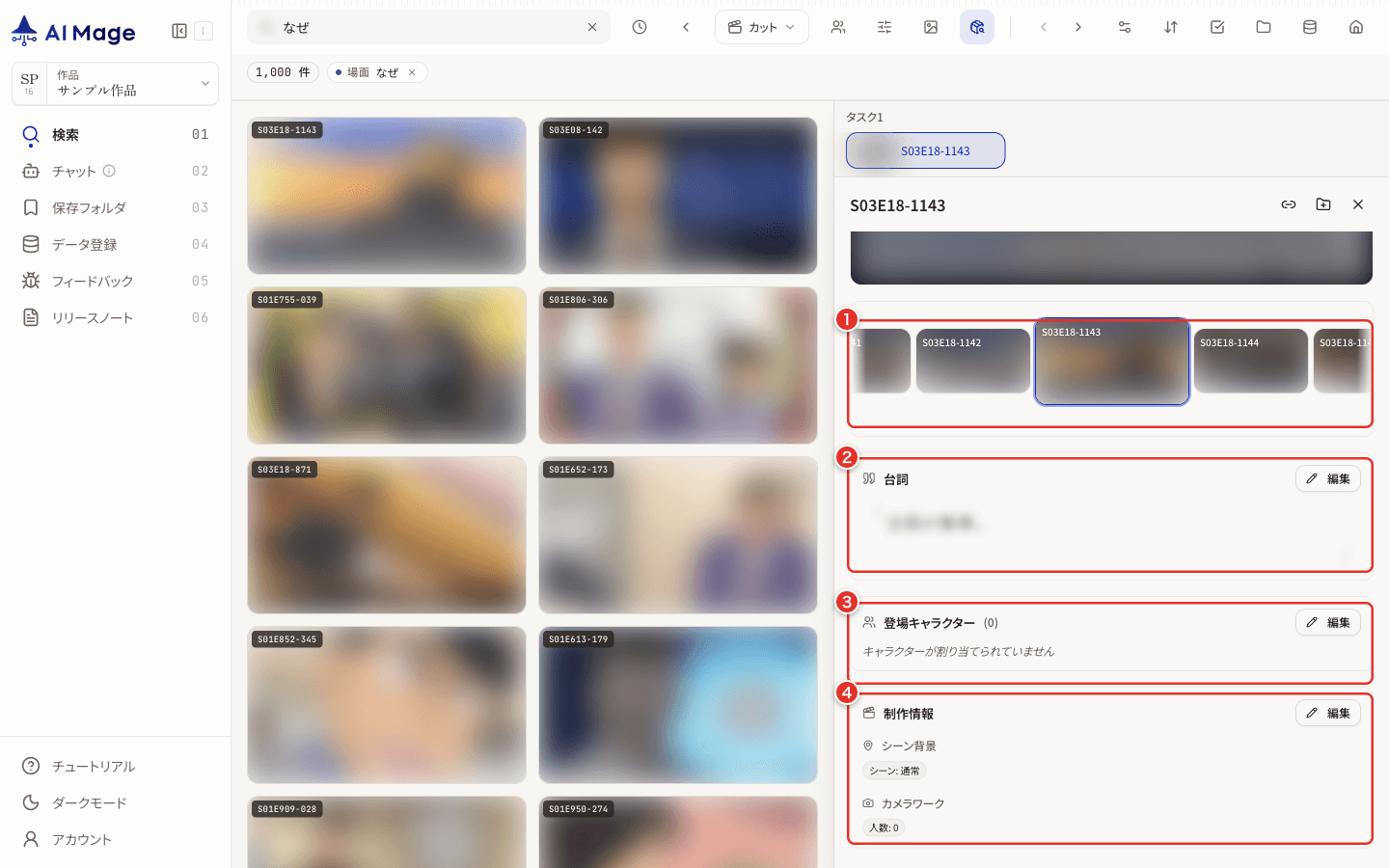The image size is (1389, 868).
Task: Open the 作品 サンプル作品 selector dropdown
Action: [x=115, y=83]
